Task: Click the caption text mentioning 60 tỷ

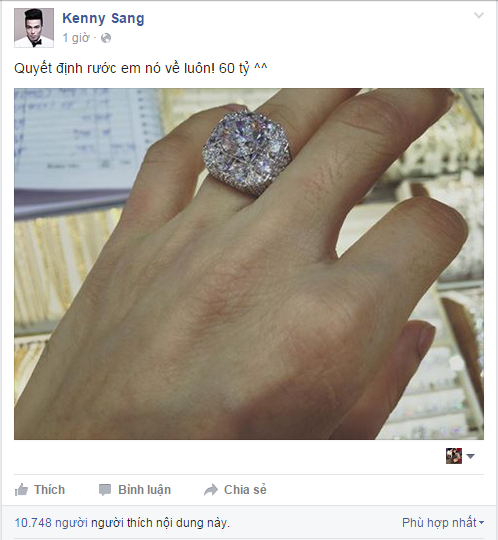Action: pos(141,68)
